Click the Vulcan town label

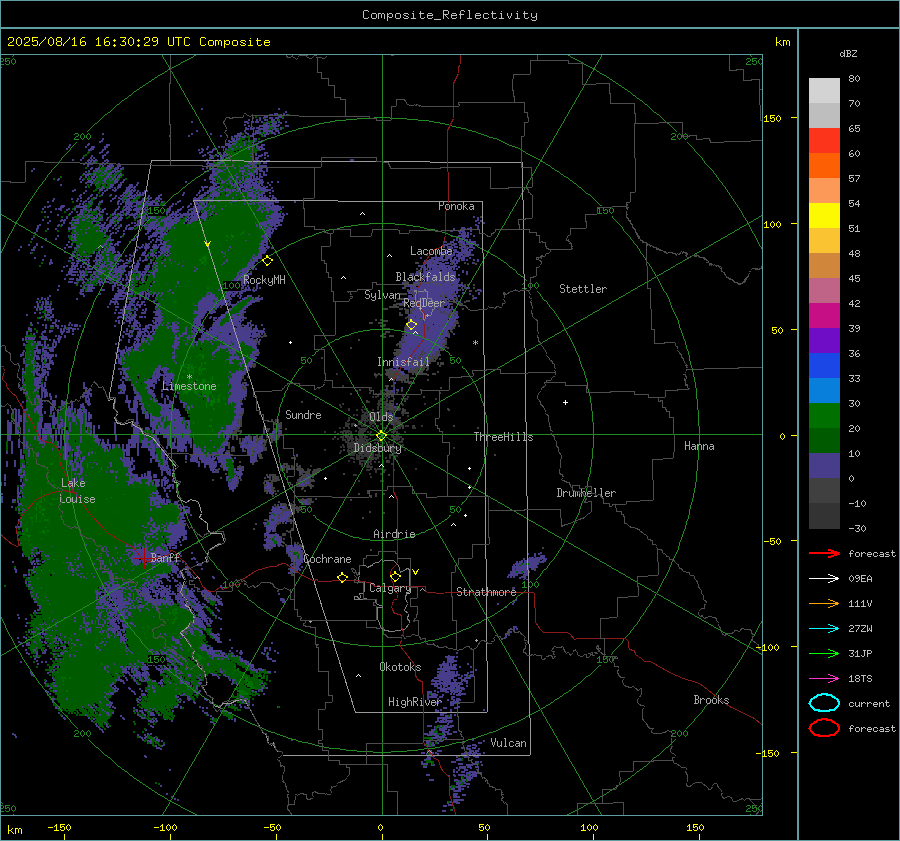[x=508, y=743]
